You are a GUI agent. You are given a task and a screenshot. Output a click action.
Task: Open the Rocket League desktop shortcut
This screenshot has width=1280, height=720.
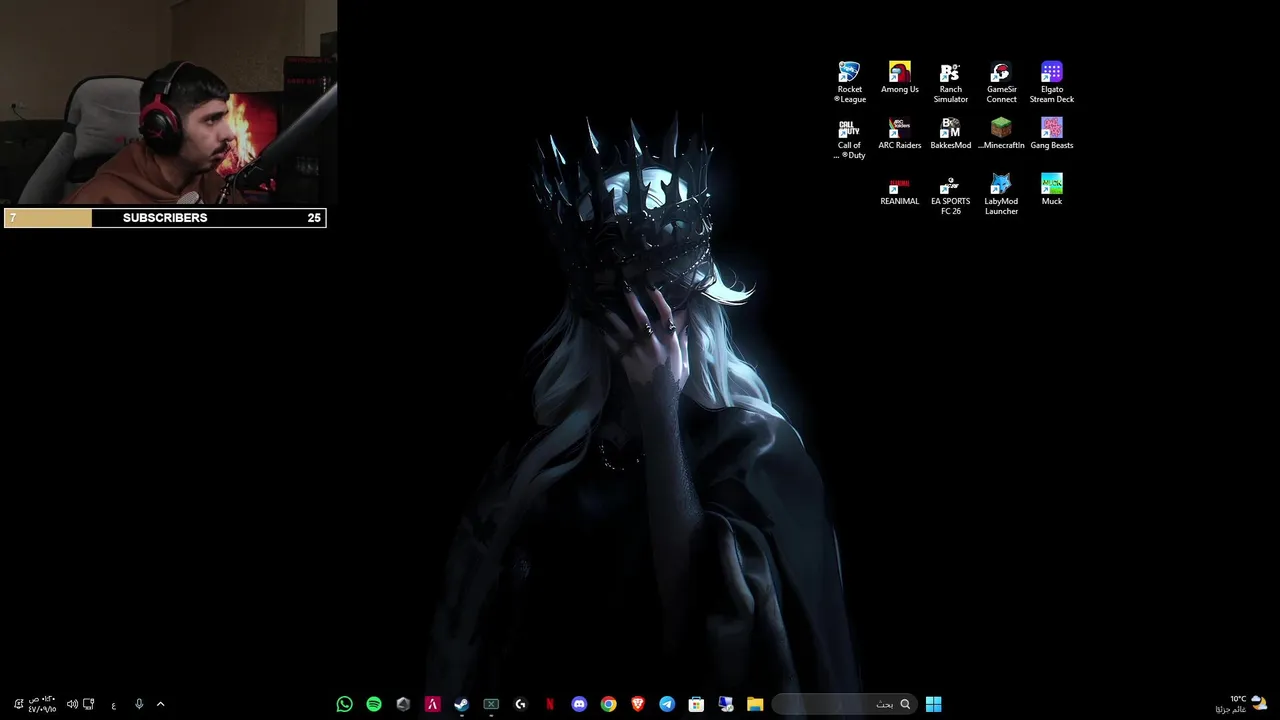point(850,82)
